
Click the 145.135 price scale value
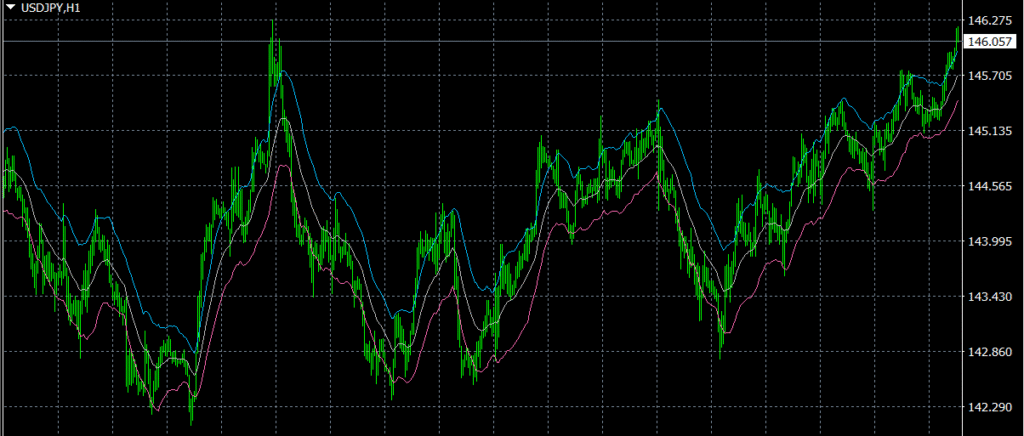989,131
